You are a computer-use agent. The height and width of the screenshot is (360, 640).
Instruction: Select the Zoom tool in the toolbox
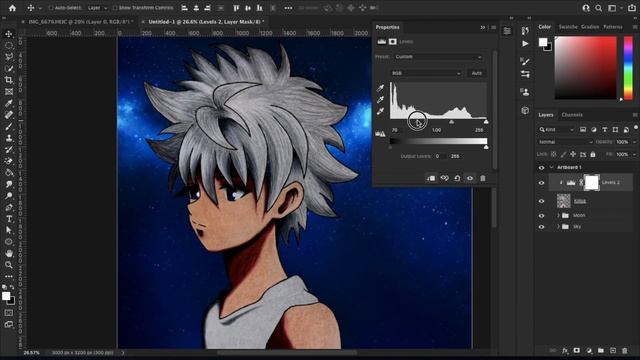(x=9, y=265)
